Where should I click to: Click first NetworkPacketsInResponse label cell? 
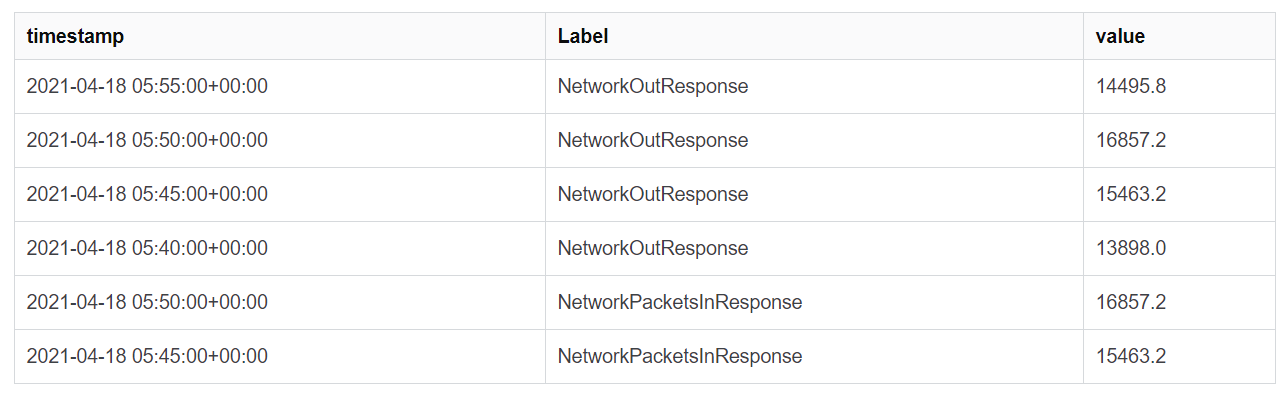click(x=814, y=302)
